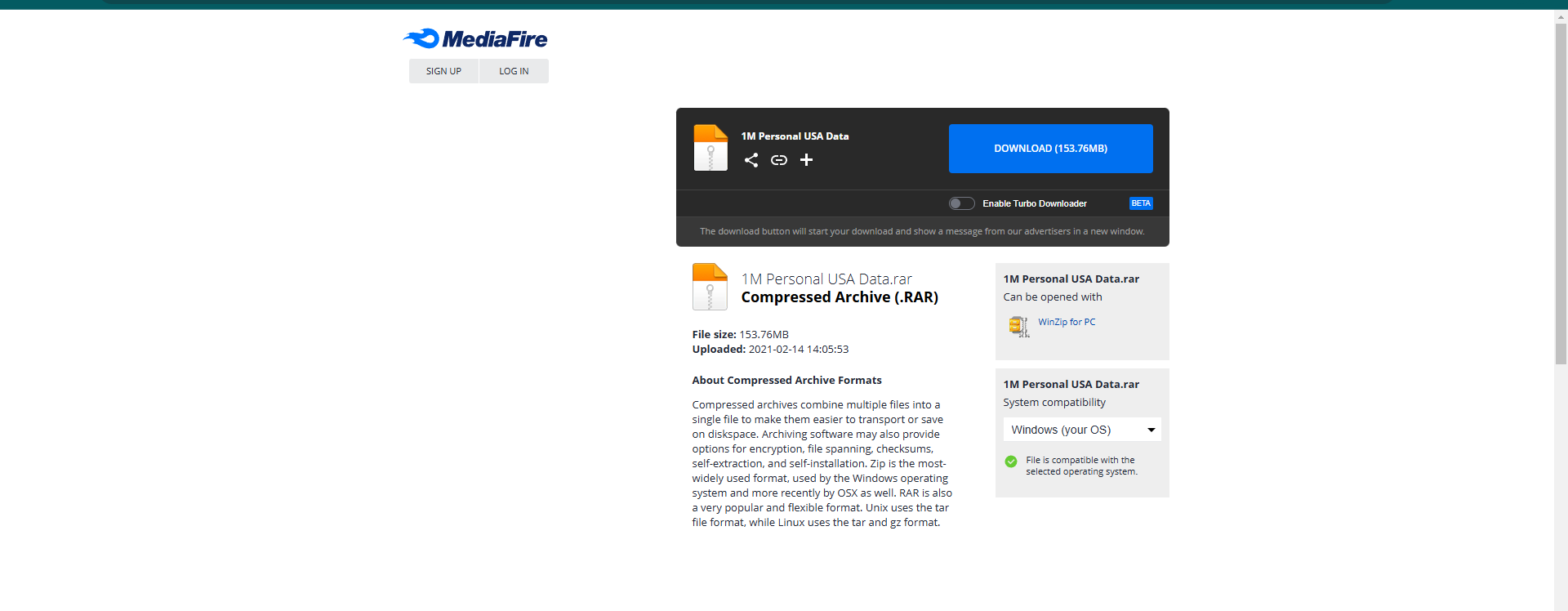Save file to account with plus icon
This screenshot has width=1568, height=611.
pos(806,160)
